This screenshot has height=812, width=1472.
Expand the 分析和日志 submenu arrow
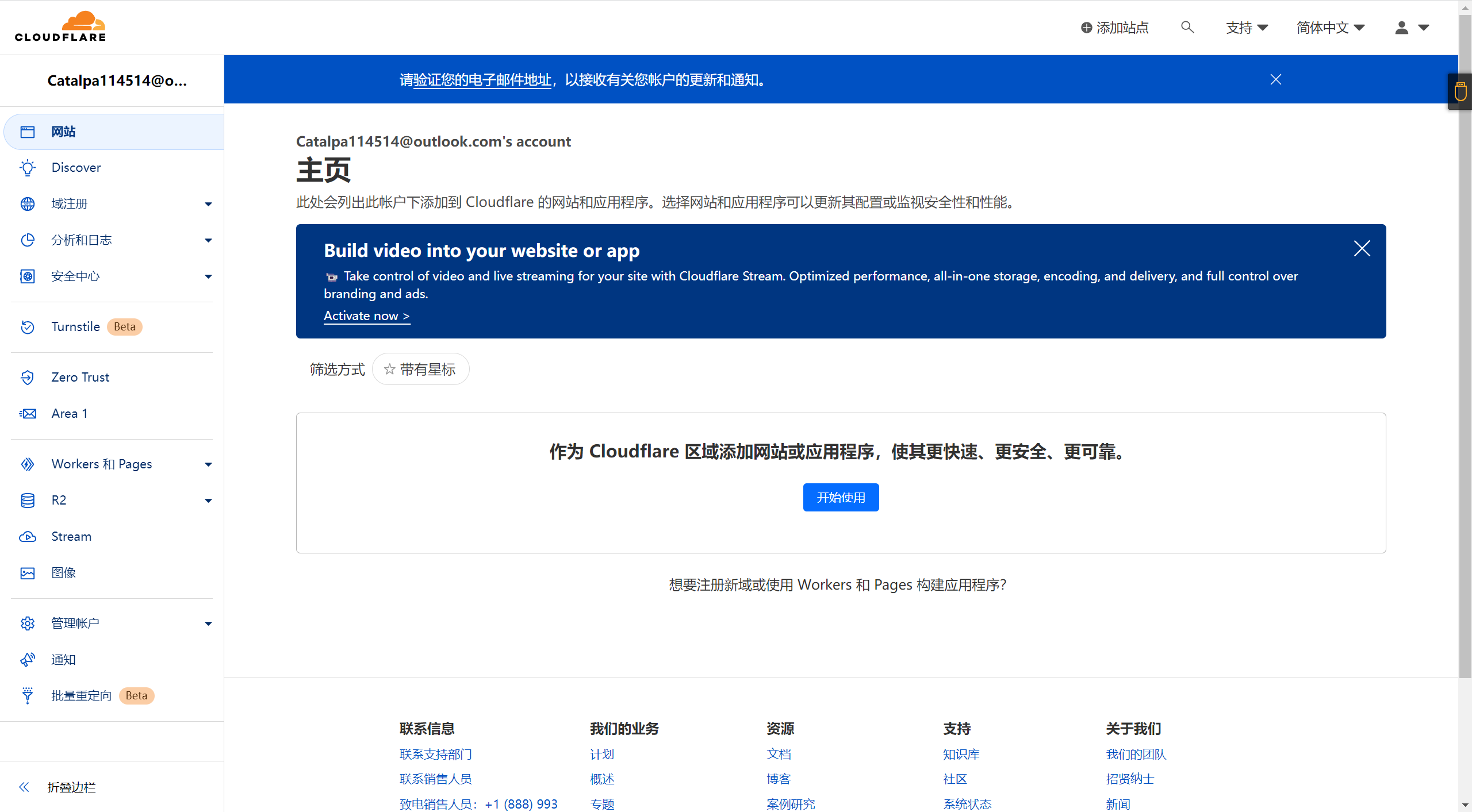208,240
